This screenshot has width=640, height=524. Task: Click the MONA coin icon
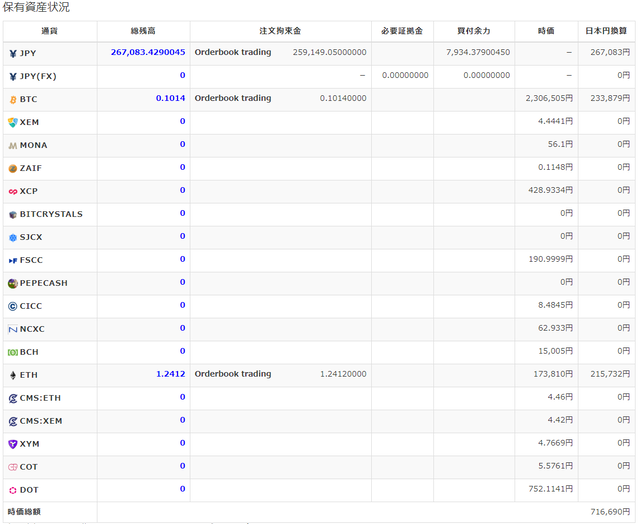point(13,145)
